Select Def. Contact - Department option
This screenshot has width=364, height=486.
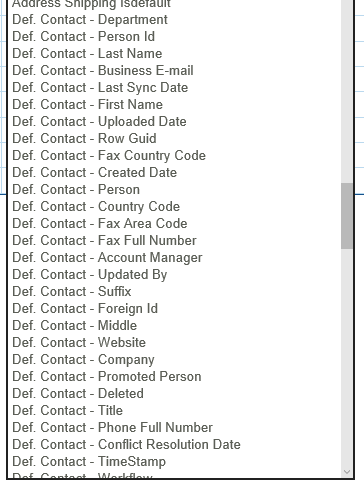click(x=174, y=20)
